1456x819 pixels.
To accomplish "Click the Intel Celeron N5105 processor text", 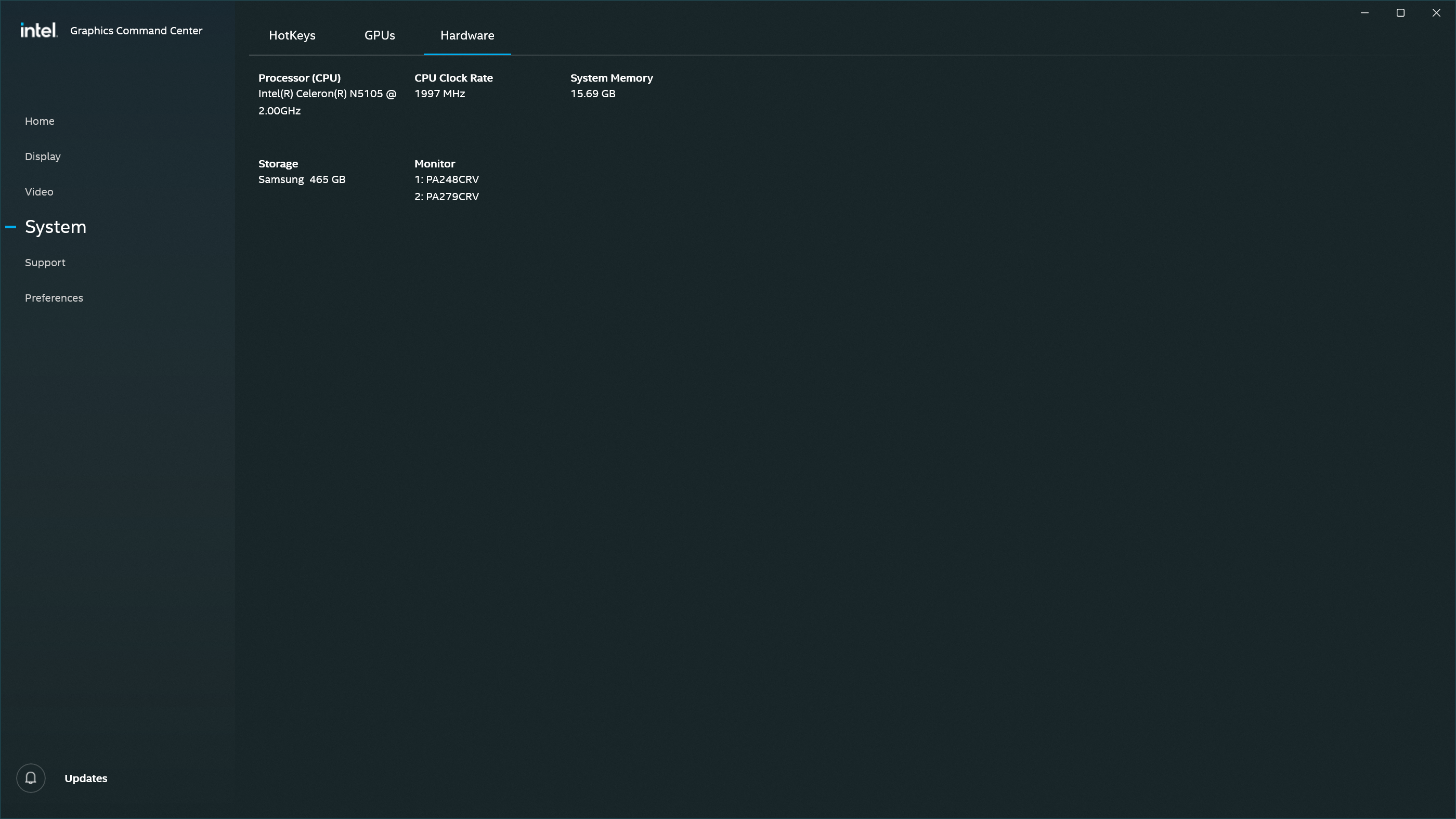I will [327, 94].
